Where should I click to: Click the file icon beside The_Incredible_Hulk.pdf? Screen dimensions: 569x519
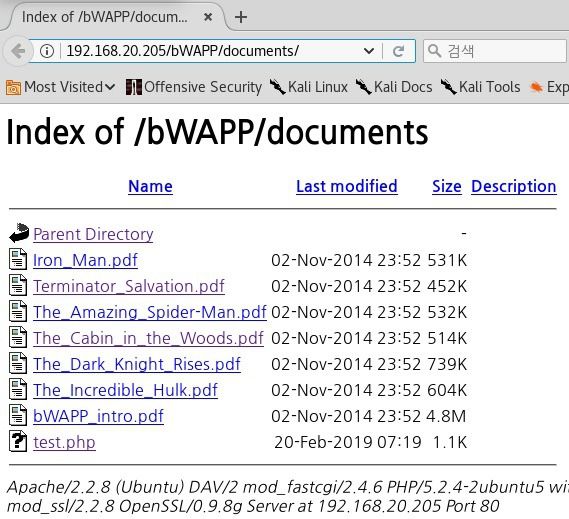click(x=18, y=389)
